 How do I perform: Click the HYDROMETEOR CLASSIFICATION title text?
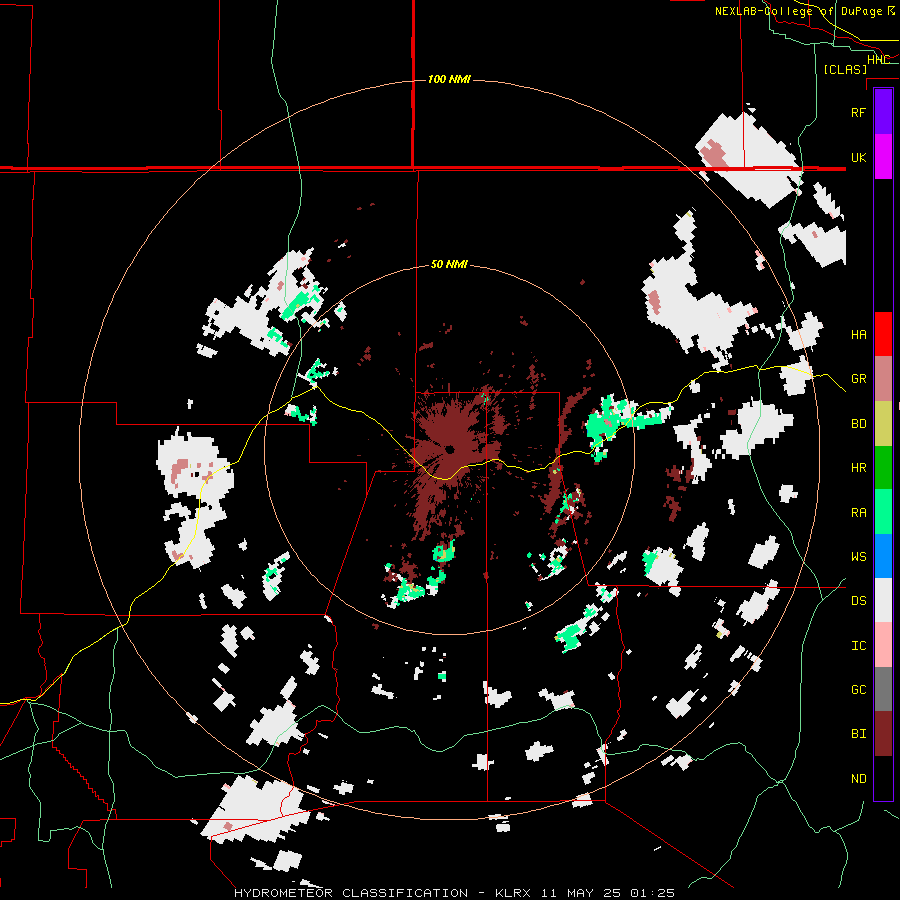[x=351, y=893]
